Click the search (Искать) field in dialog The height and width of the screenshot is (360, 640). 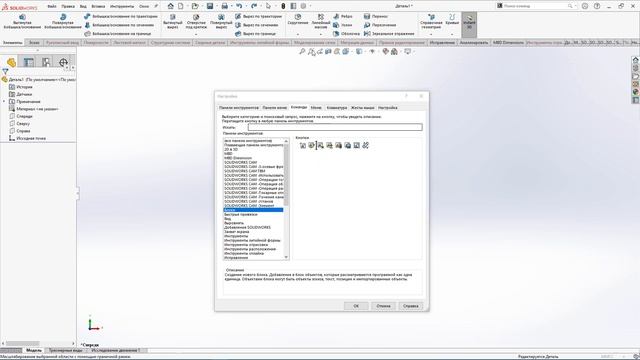335,127
